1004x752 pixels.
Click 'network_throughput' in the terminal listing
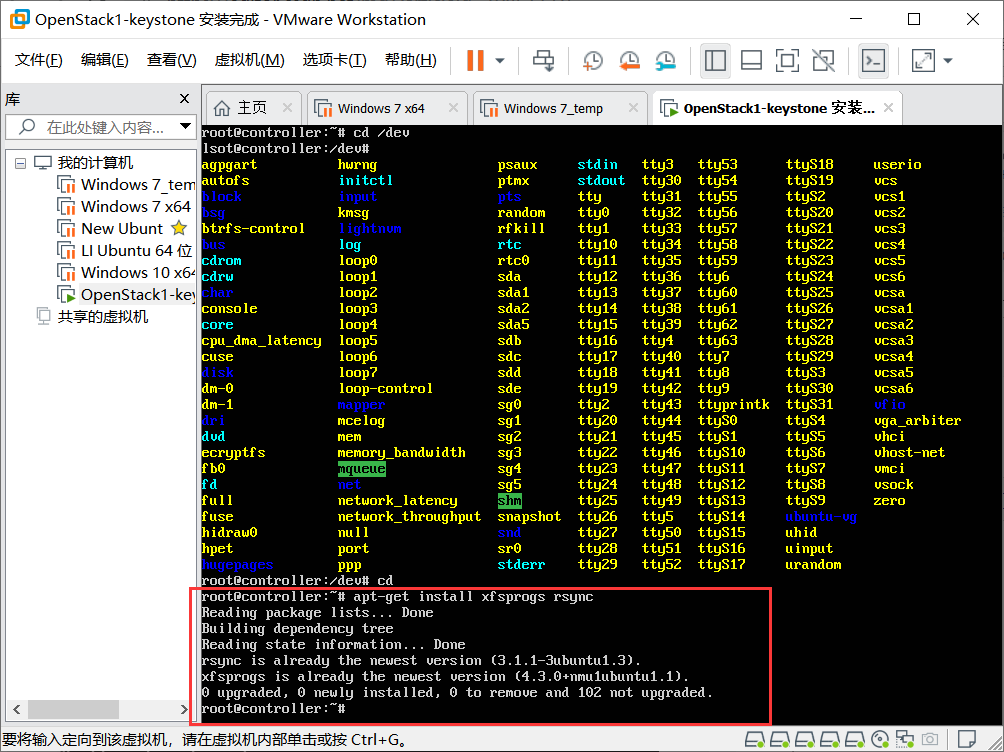[x=409, y=516]
